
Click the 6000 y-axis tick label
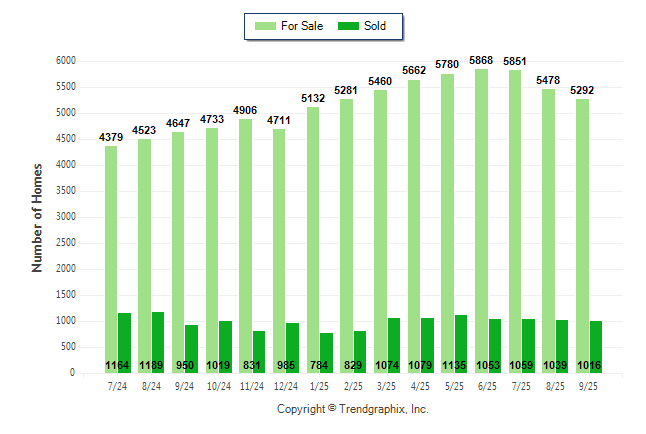coord(67,61)
